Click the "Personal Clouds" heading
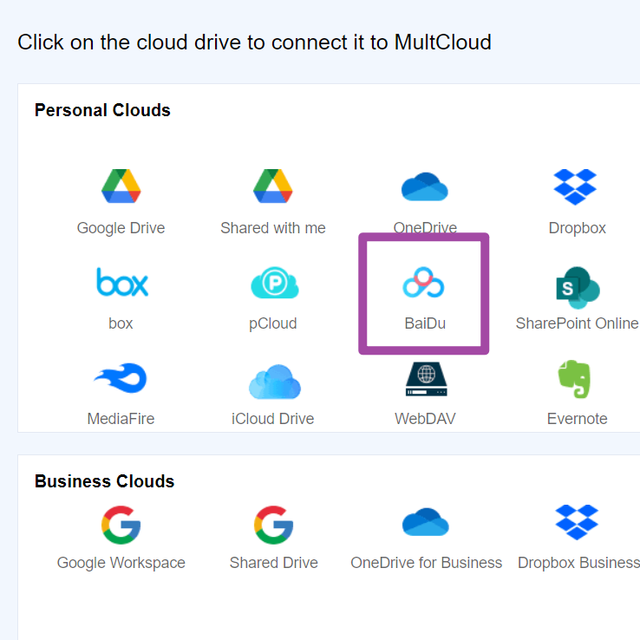Viewport: 640px width, 640px height. pyautogui.click(x=102, y=110)
